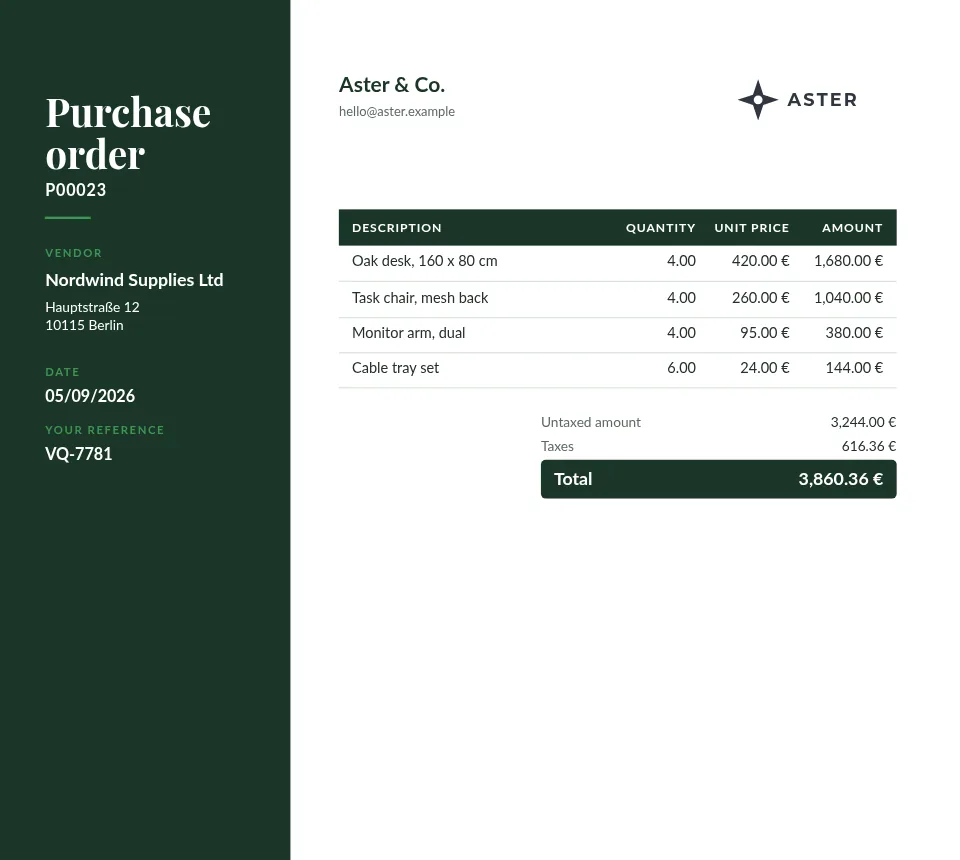Click the unit price 420.00 €
Viewport: 960px width, 860px height.
coord(760,261)
